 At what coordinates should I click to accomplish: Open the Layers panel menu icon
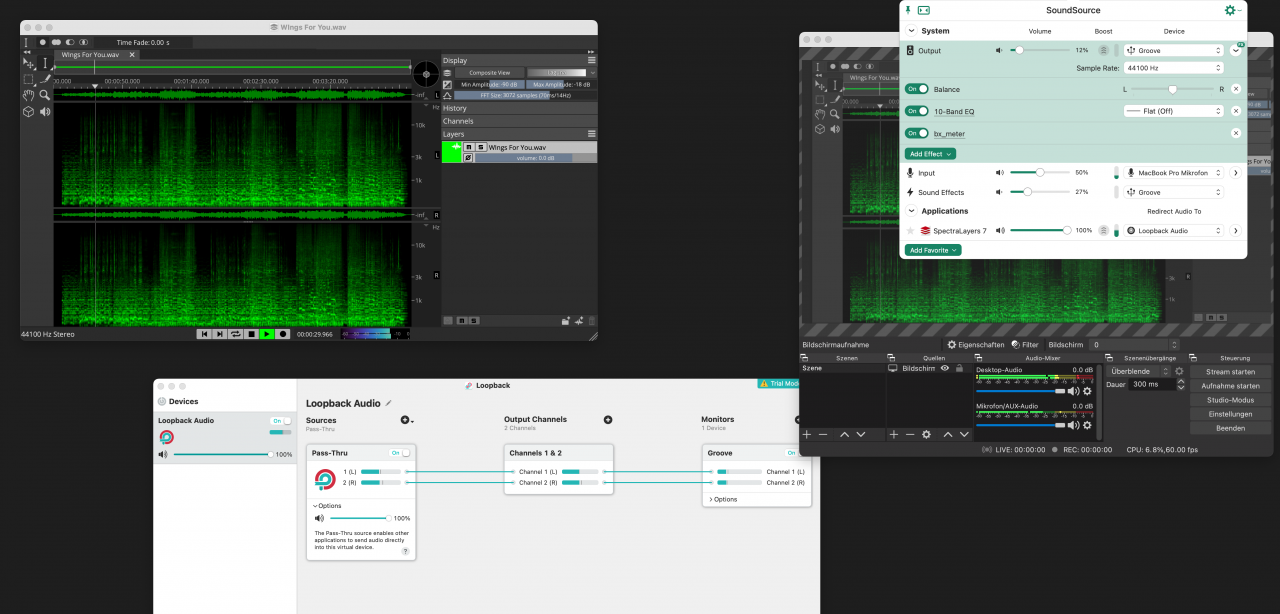coord(591,134)
